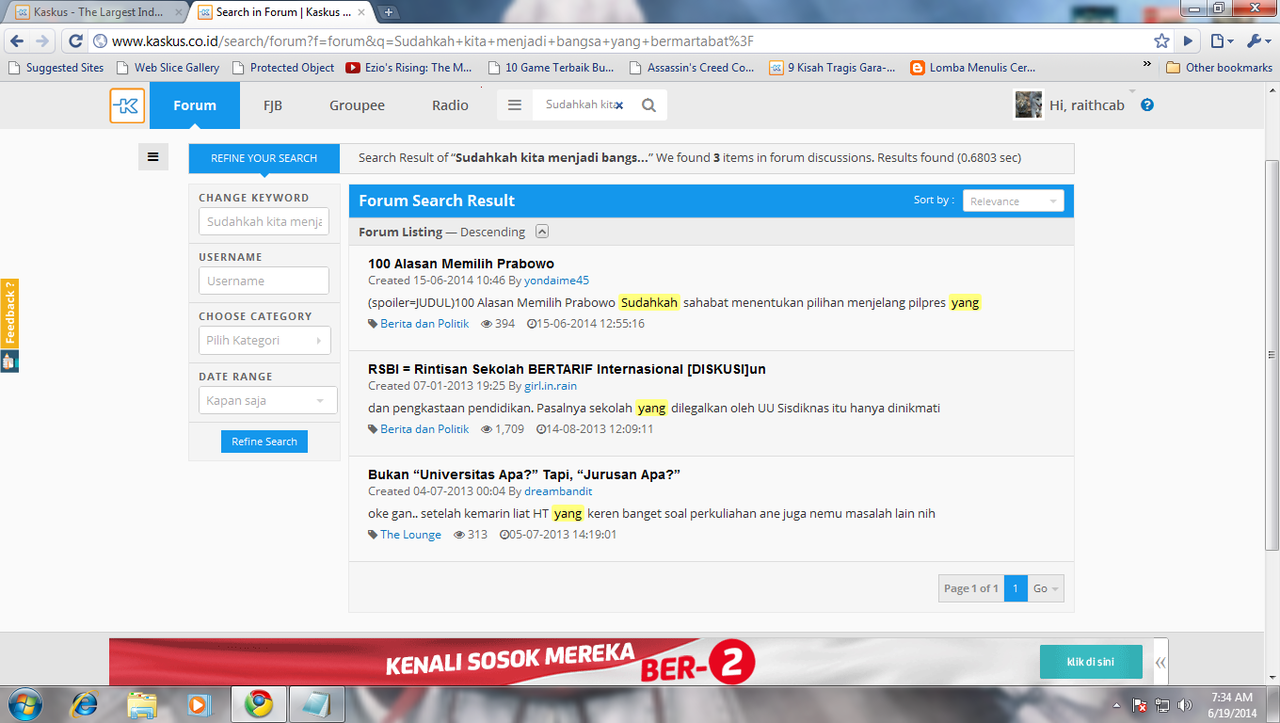
Task: Open the Sort by Relevance dropdown
Action: (x=1013, y=201)
